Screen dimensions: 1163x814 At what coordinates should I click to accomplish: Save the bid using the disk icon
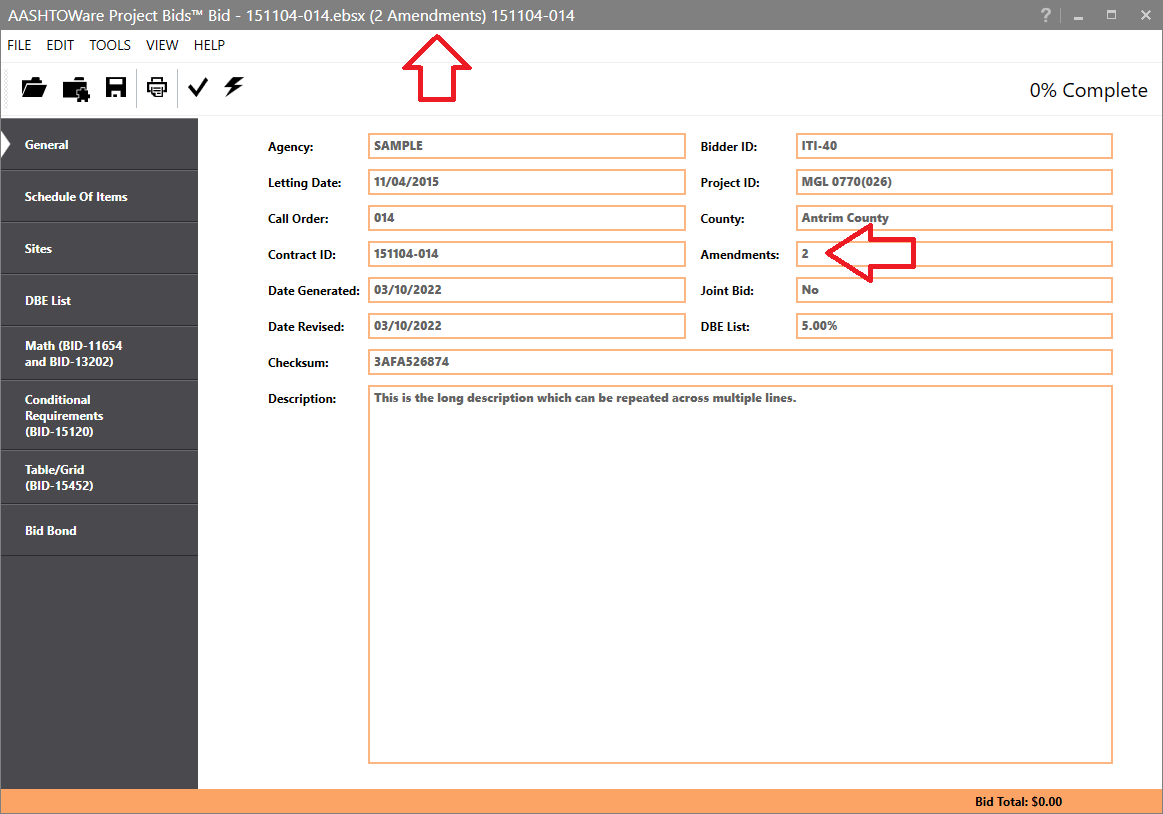pos(115,88)
